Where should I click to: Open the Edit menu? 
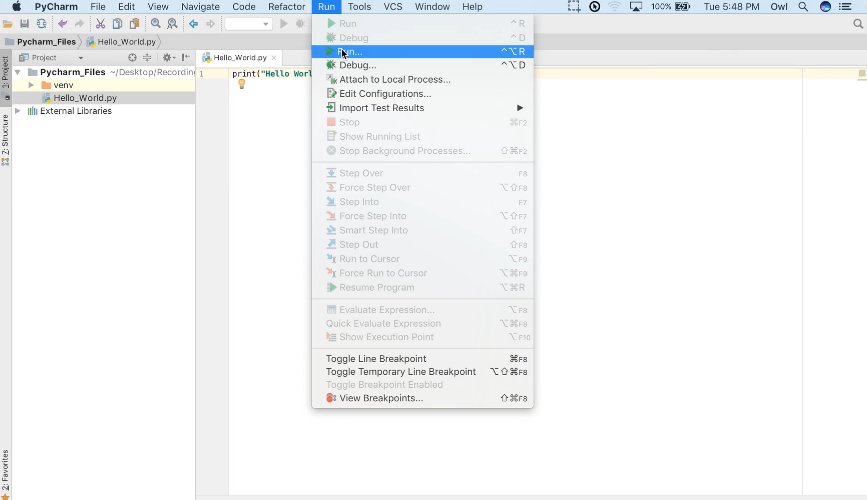[x=126, y=7]
